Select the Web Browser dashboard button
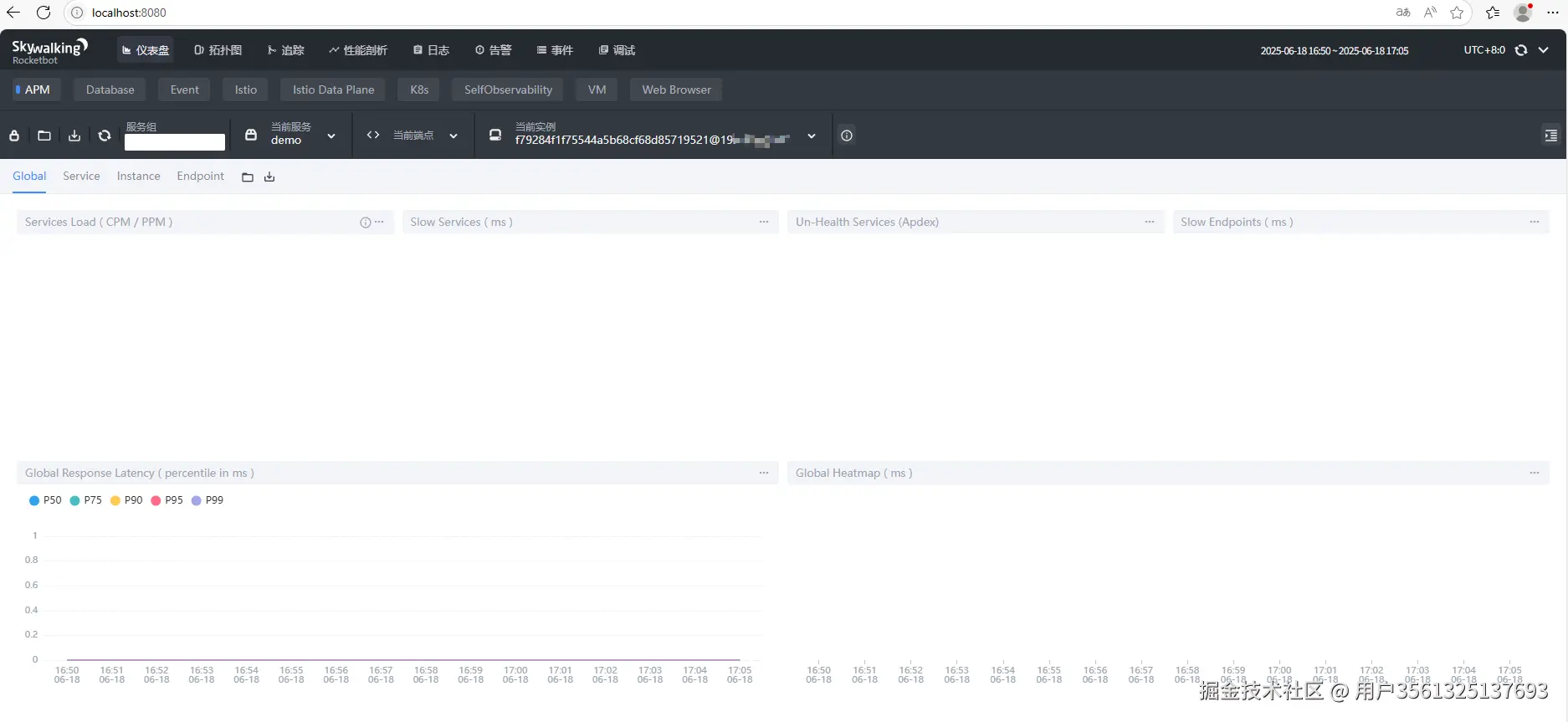The image size is (1568, 722). (676, 90)
